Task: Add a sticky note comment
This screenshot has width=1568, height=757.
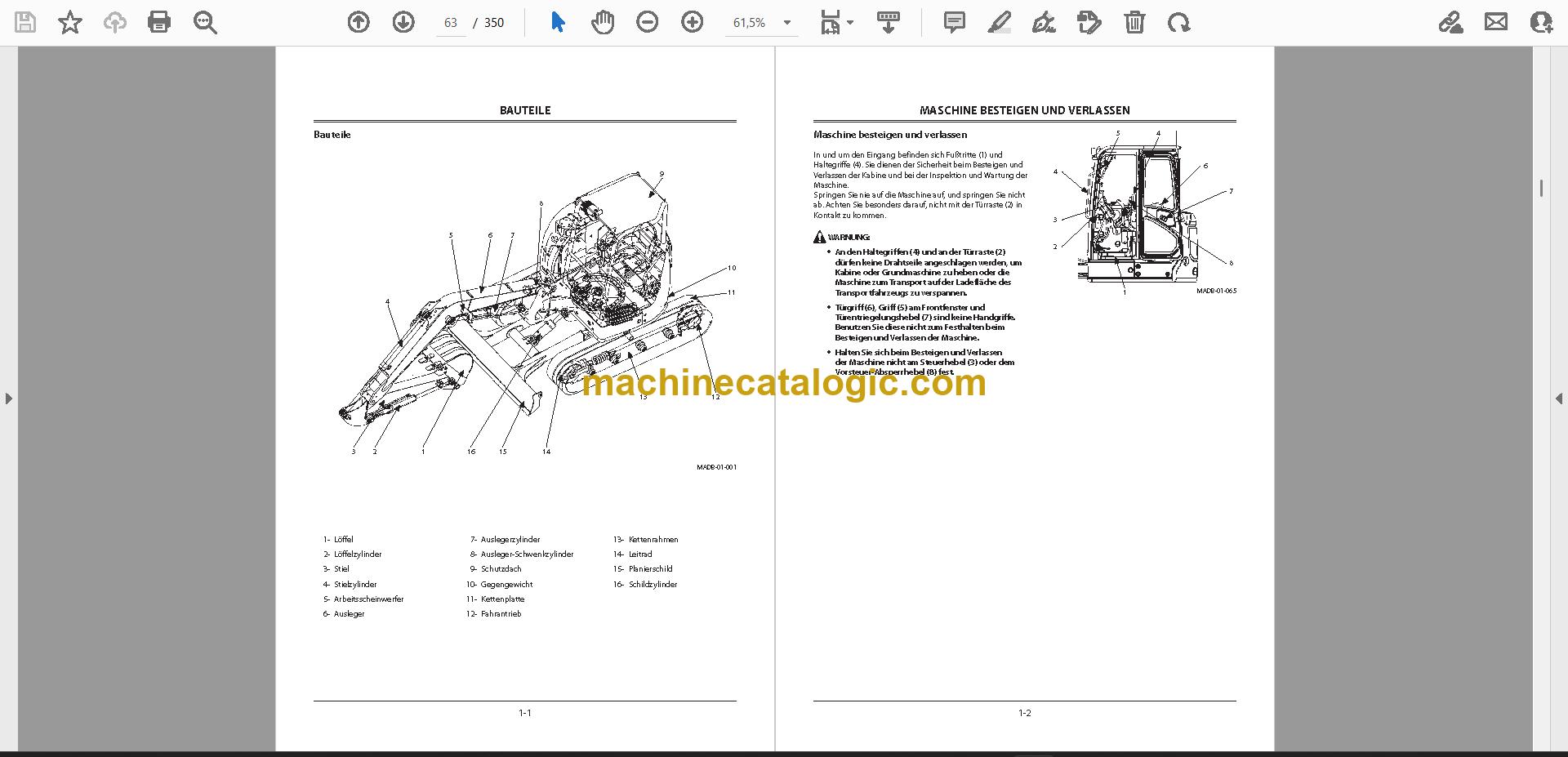Action: coord(954,22)
